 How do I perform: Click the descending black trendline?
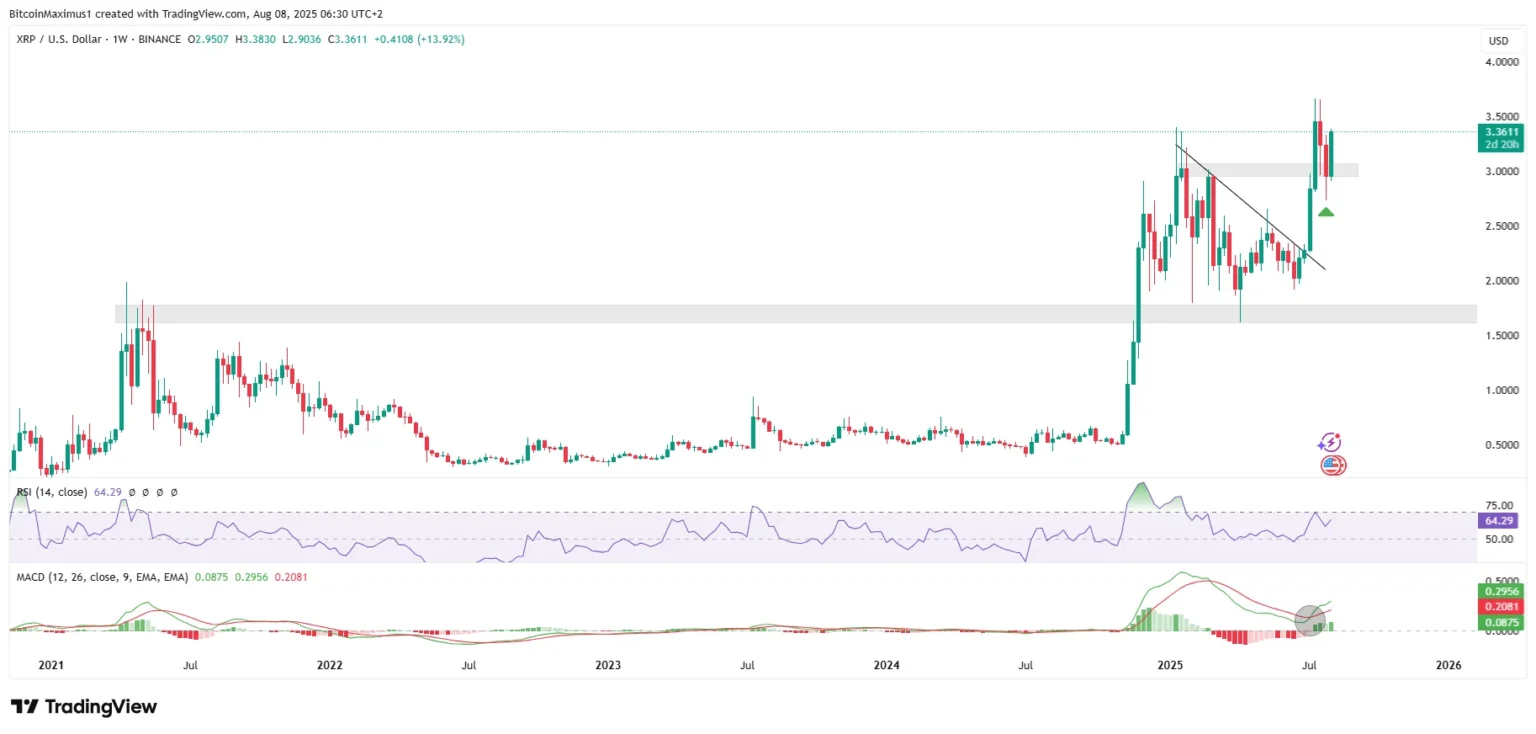(1250, 208)
